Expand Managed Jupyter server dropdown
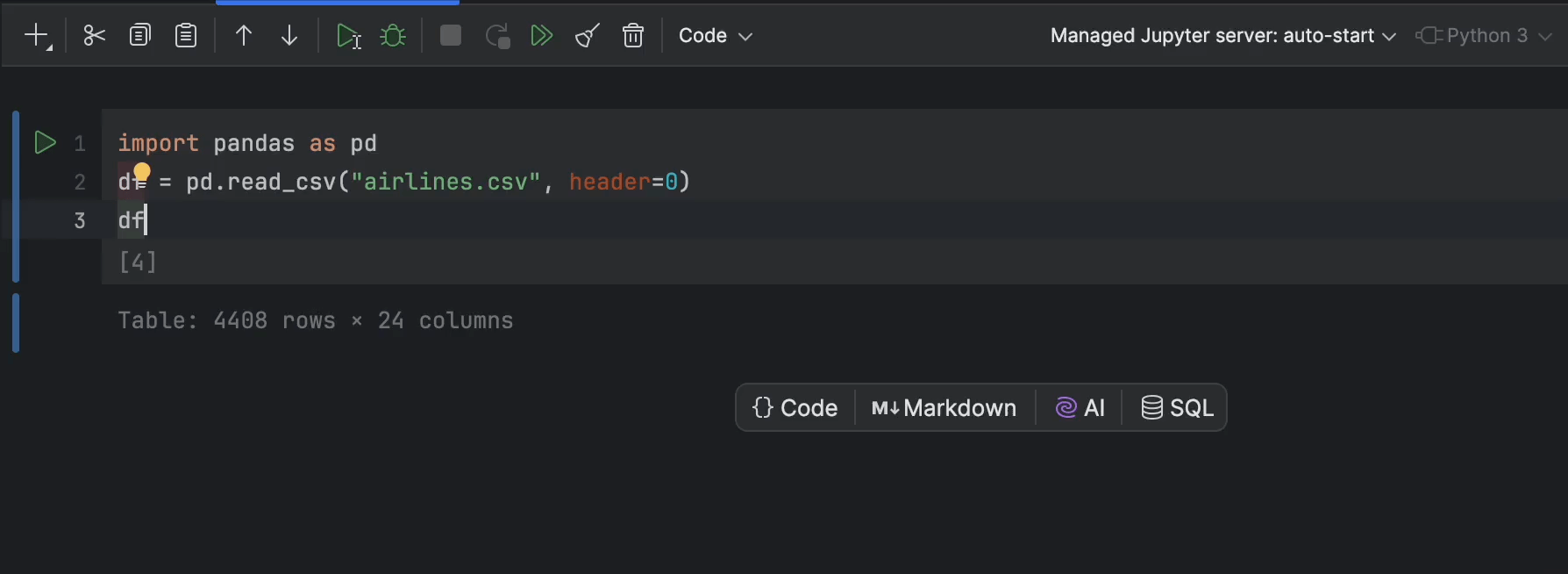The image size is (1568, 574). click(1222, 36)
